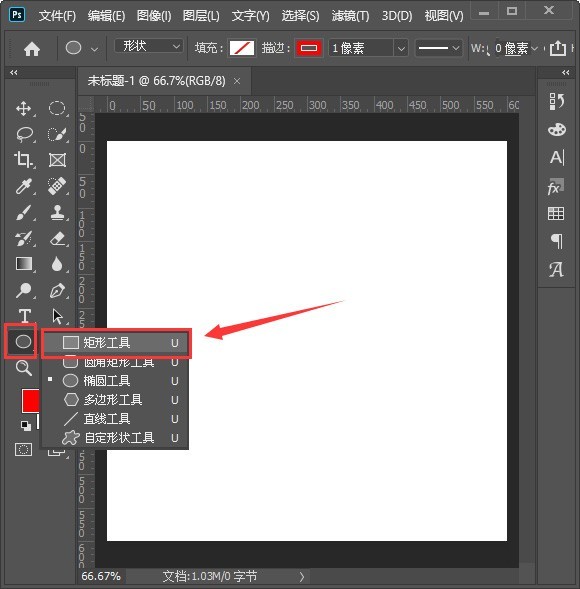Select the Move tool
580x589 pixels.
tap(24, 109)
